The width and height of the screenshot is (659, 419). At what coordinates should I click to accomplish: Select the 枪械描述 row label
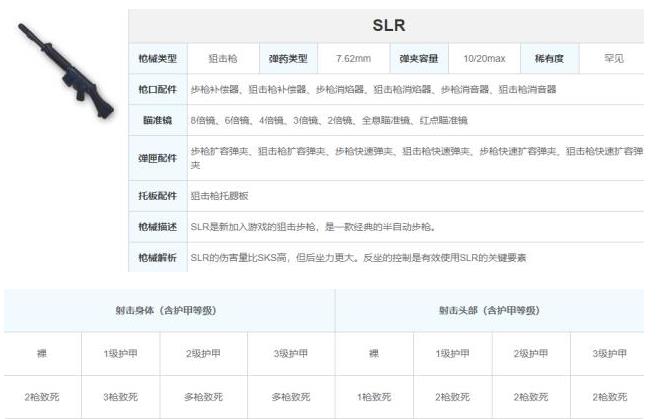click(x=157, y=227)
